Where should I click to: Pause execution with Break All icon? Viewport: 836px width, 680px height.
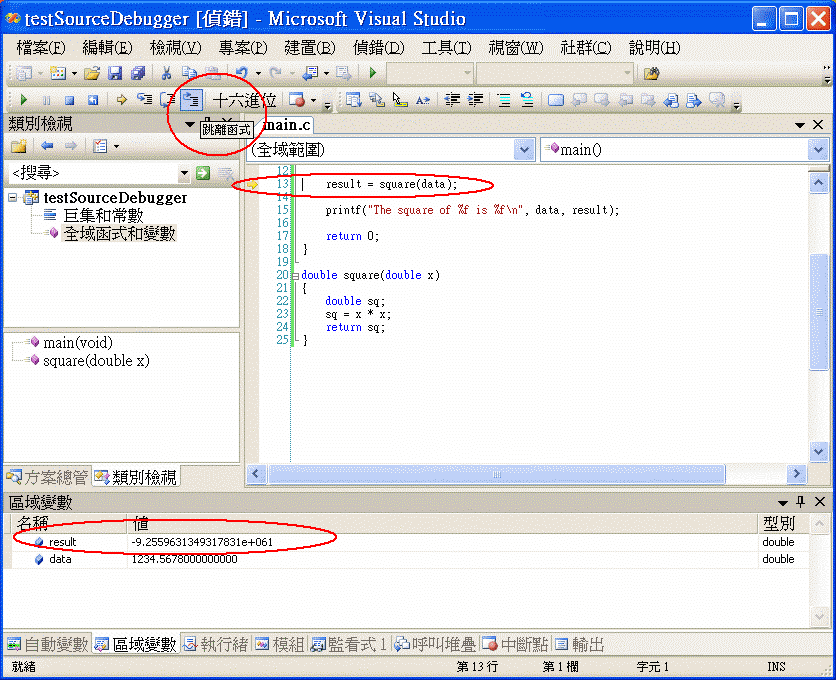coord(46,100)
